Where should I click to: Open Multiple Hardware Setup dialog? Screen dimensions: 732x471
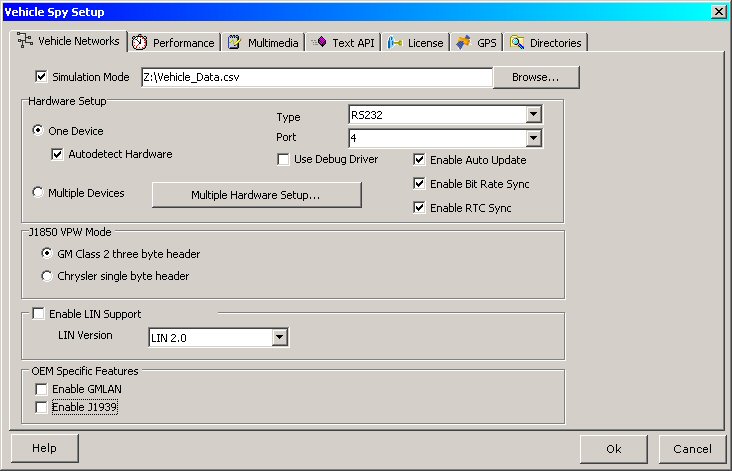coord(256,195)
